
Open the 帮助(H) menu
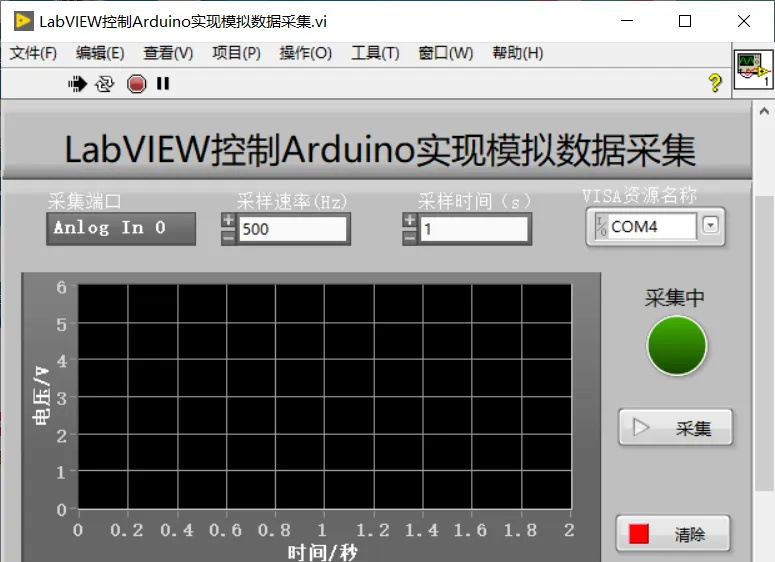coord(517,53)
